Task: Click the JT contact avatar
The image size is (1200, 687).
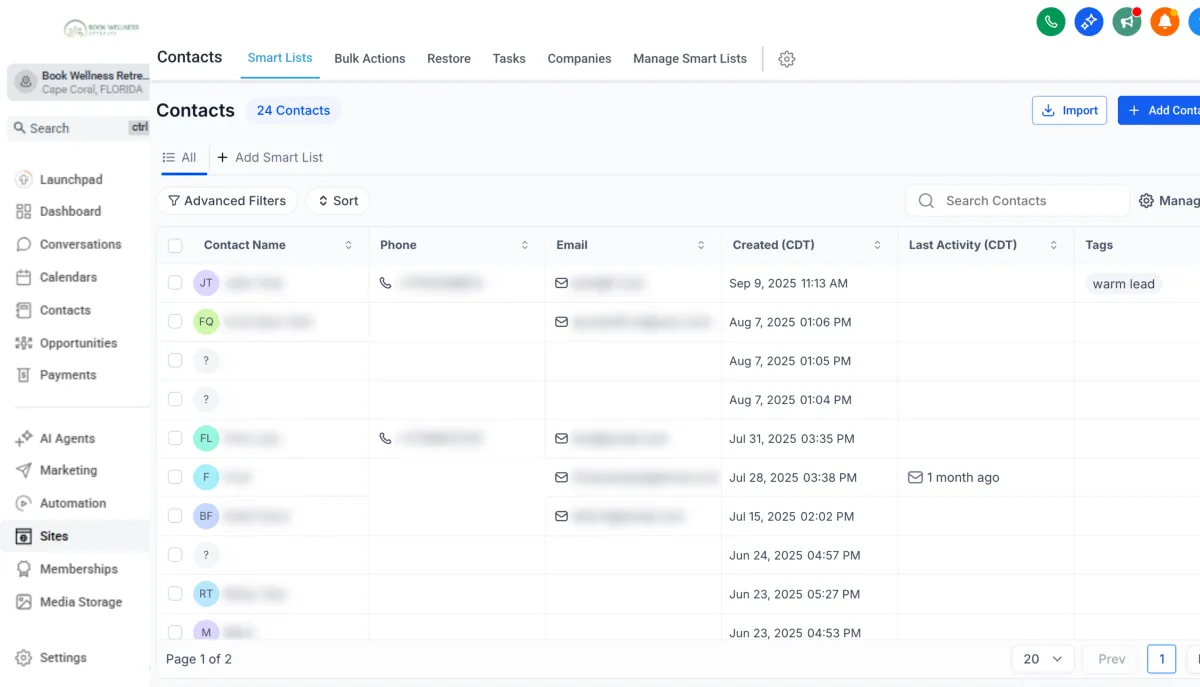Action: pos(206,283)
